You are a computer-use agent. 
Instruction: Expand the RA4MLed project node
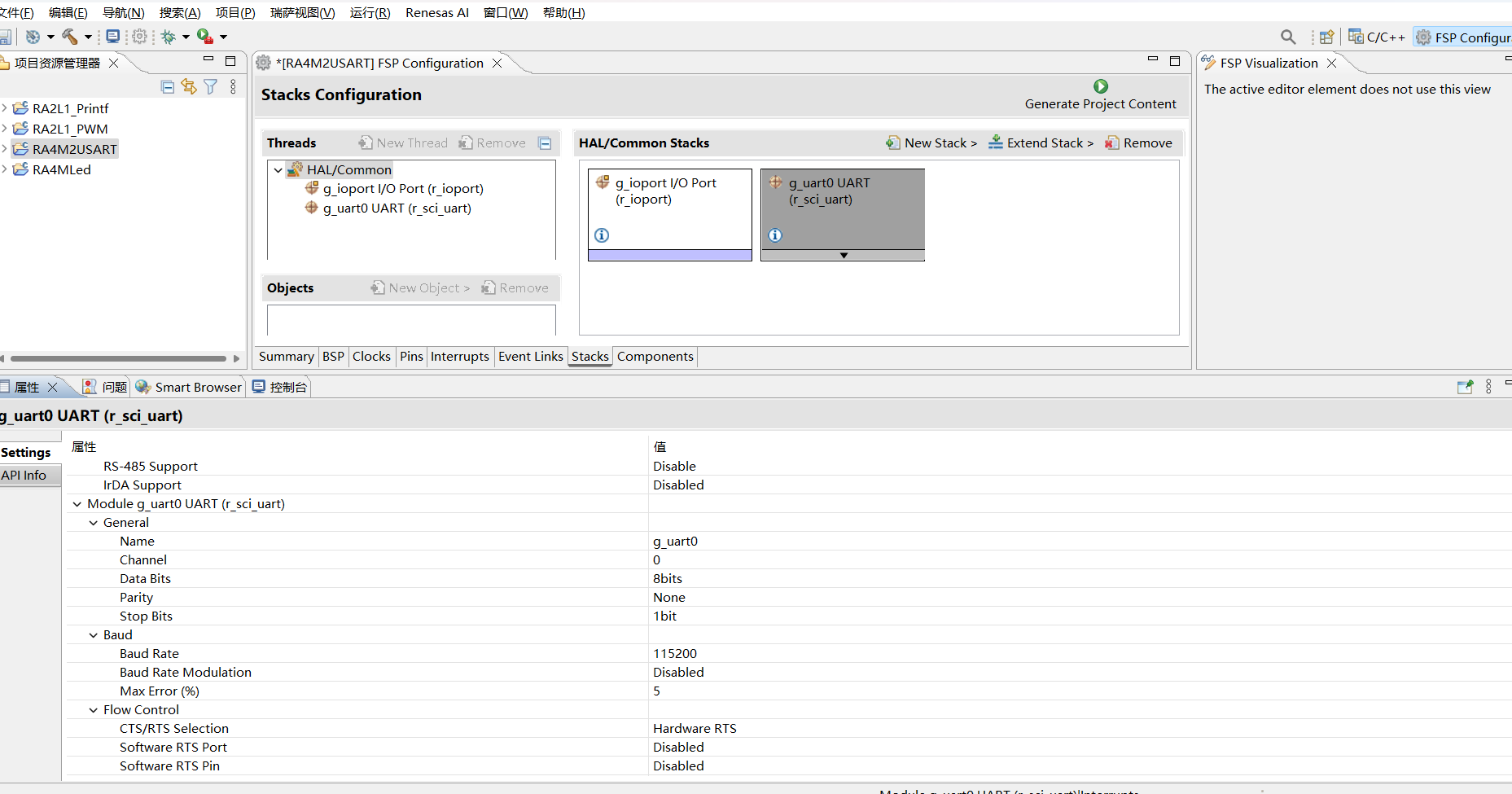coord(5,169)
